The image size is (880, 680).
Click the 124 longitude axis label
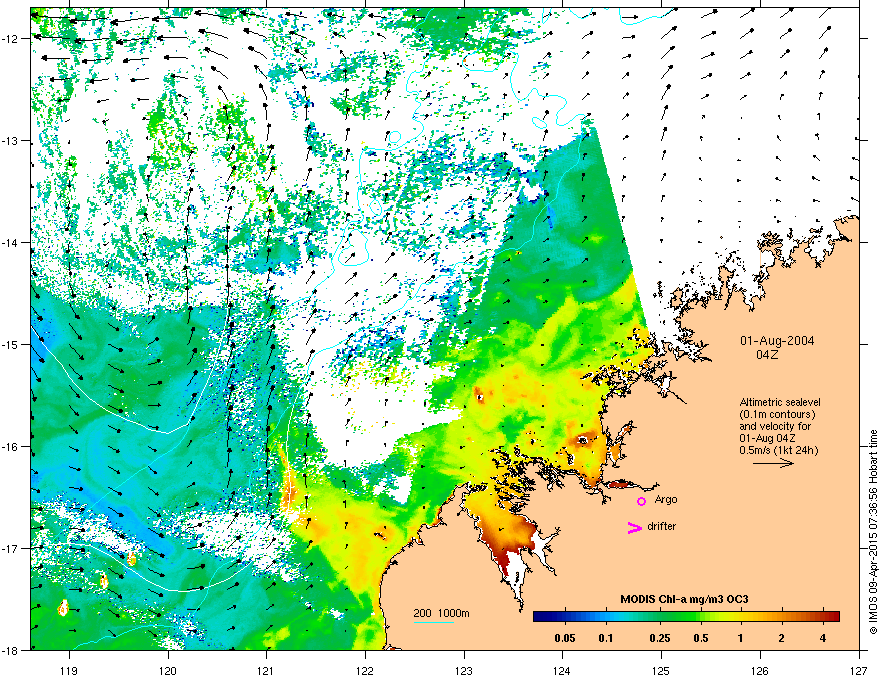point(562,670)
